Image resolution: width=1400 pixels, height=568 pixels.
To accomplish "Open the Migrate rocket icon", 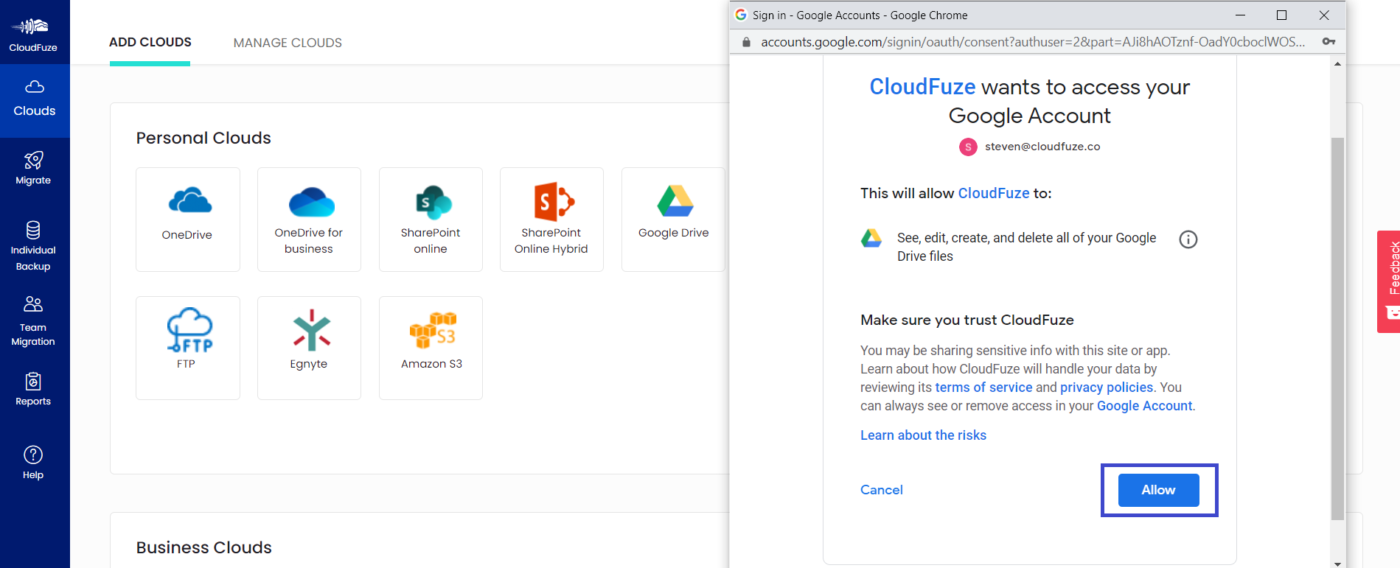I will [33, 160].
